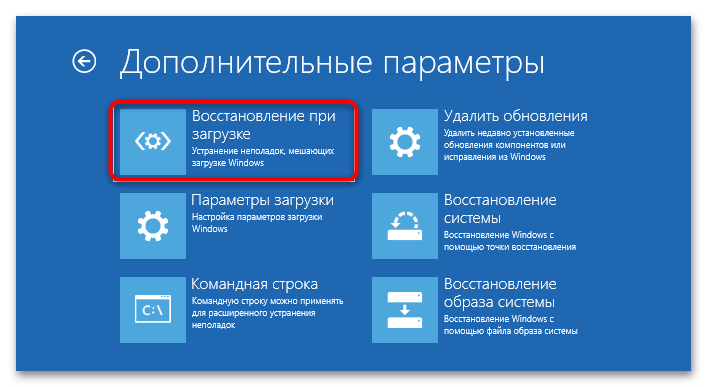Screen dimensions: 707x387
Task: Click the Startup Repair gear-in-brackets icon
Action: click(153, 142)
